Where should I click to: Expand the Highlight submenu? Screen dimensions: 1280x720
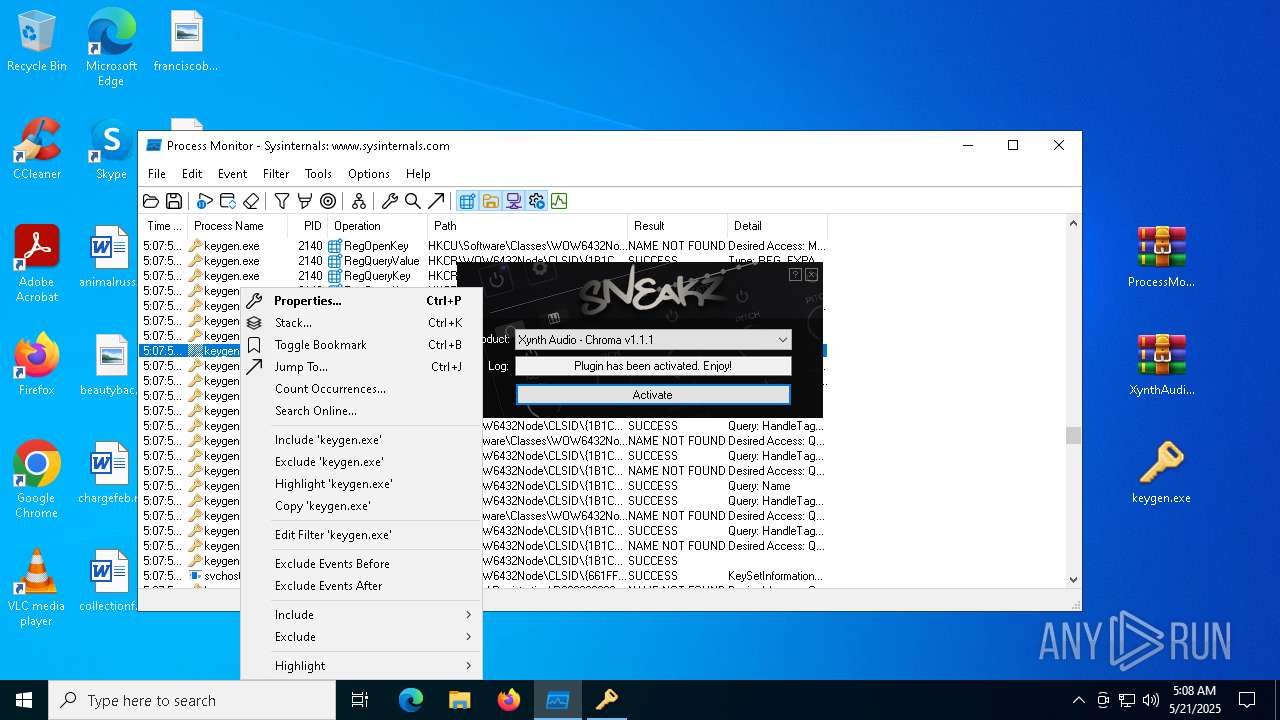[361, 666]
